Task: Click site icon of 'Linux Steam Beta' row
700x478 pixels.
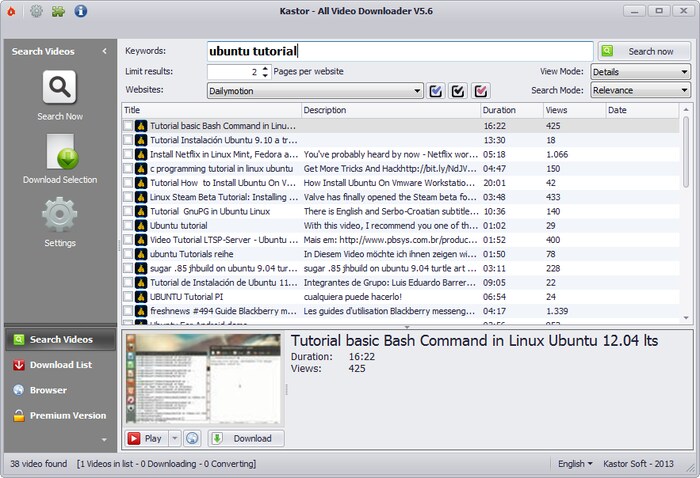Action: 141,197
